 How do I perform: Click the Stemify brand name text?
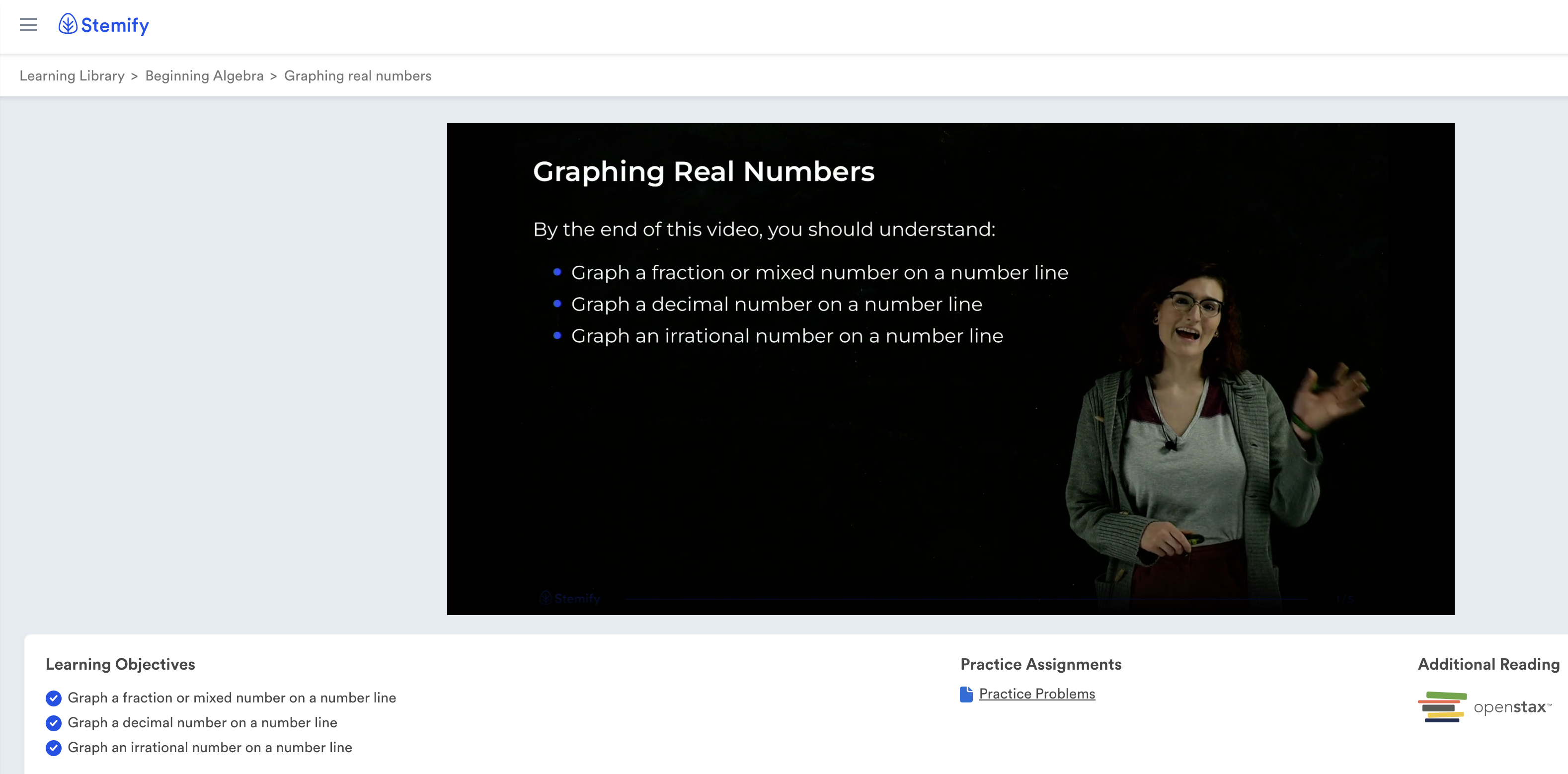point(115,25)
